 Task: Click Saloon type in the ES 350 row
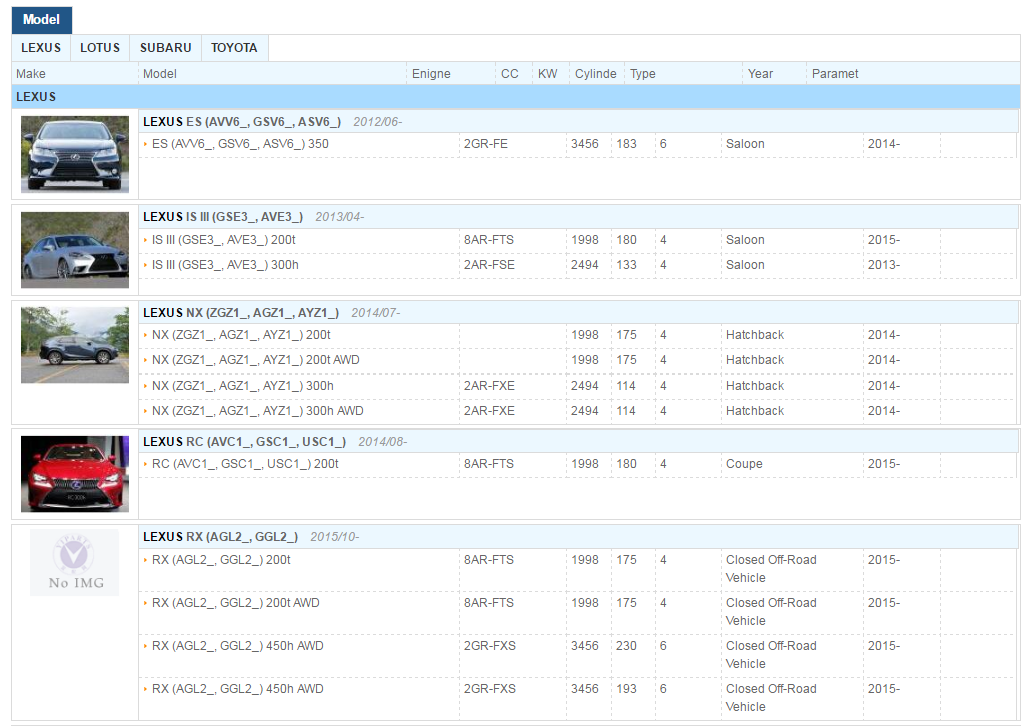pos(745,144)
